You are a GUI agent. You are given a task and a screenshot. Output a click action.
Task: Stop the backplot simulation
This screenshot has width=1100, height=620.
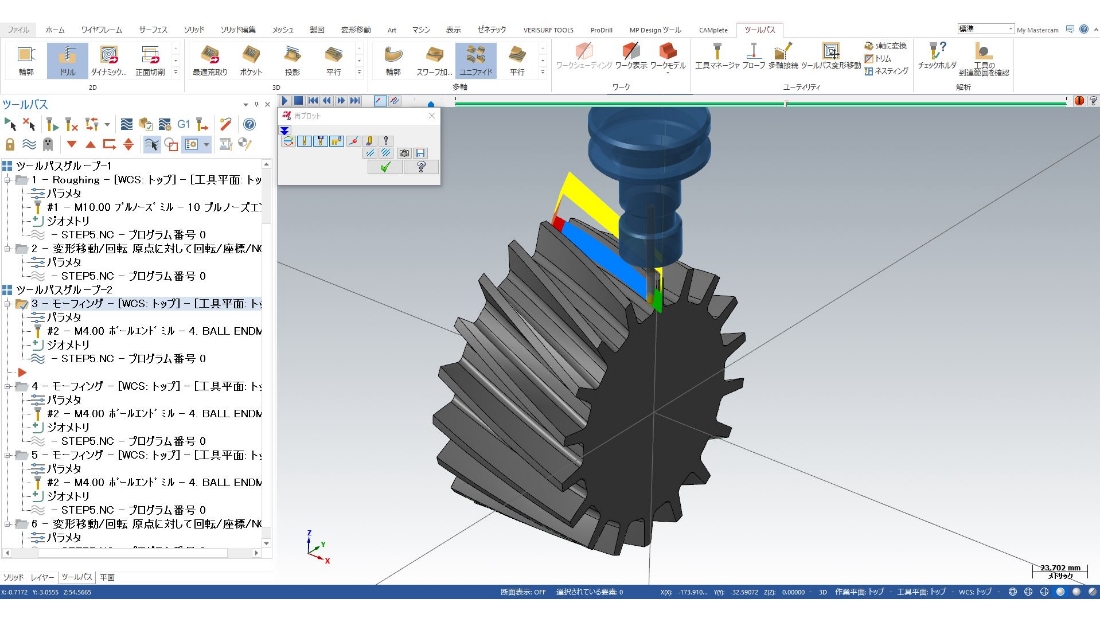click(298, 101)
